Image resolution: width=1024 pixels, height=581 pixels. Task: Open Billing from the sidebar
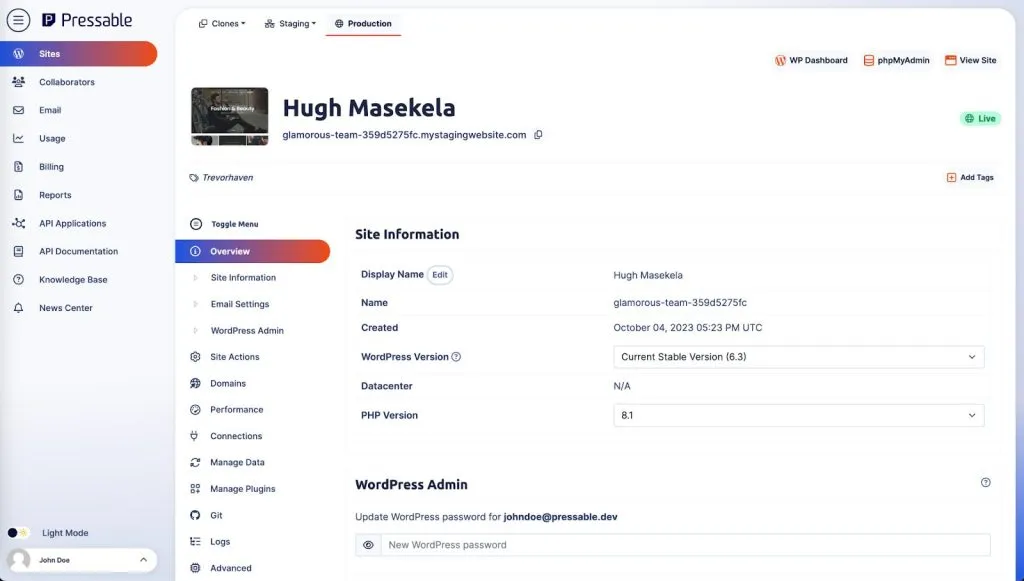tap(51, 166)
